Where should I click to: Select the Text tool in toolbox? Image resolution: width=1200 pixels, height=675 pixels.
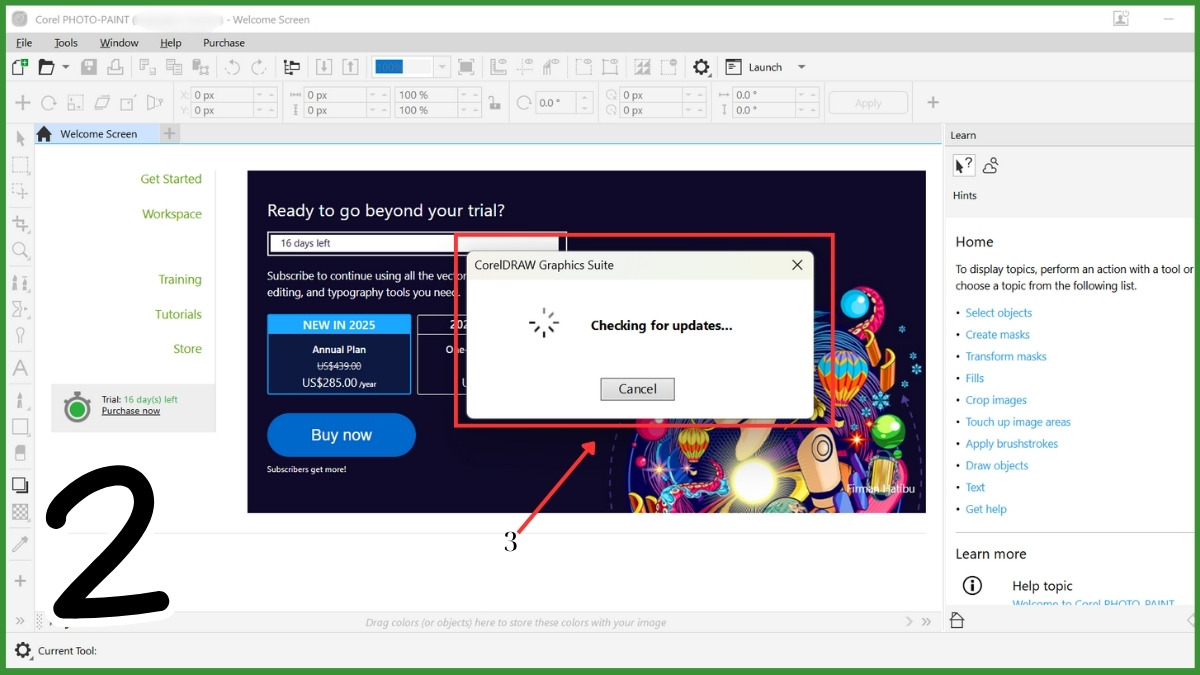[x=20, y=368]
